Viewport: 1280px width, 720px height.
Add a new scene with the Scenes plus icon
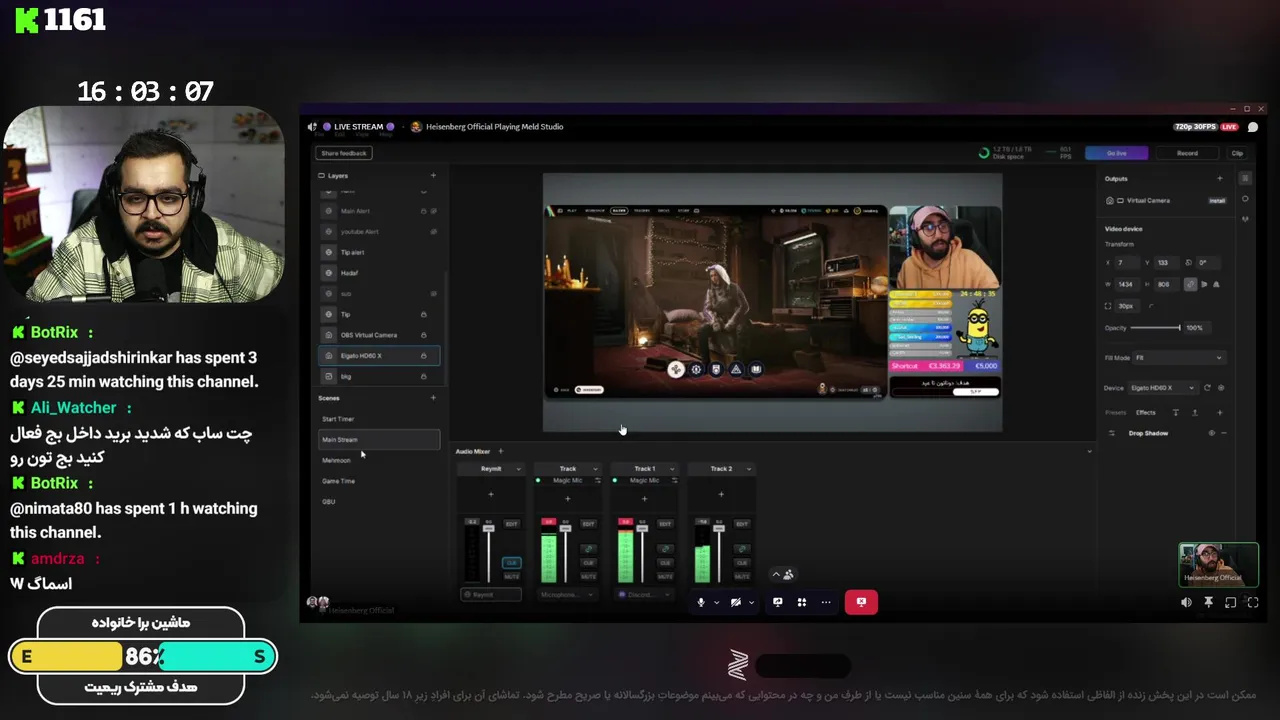coord(433,398)
